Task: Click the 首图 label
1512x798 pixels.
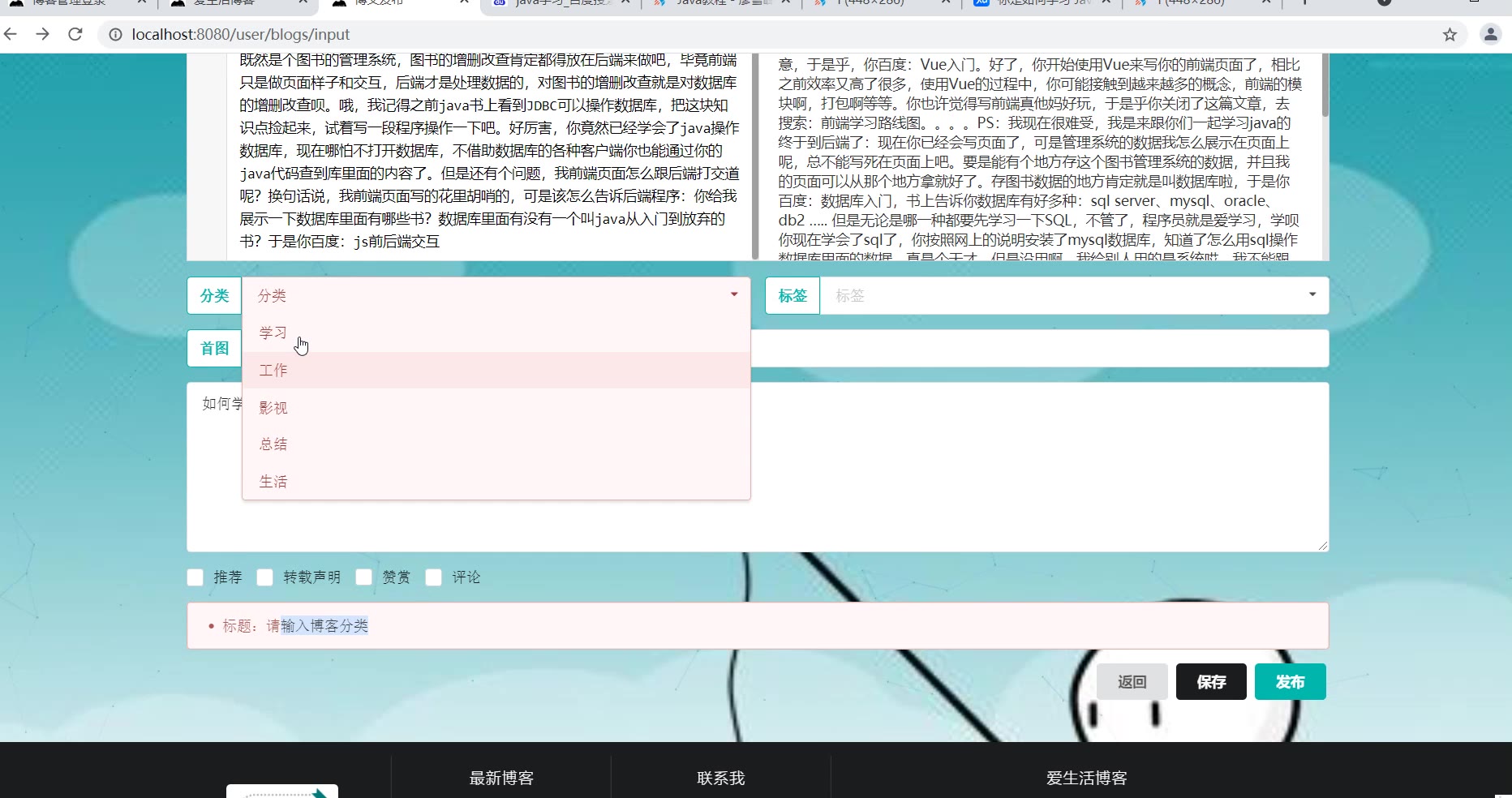Action: 214,349
